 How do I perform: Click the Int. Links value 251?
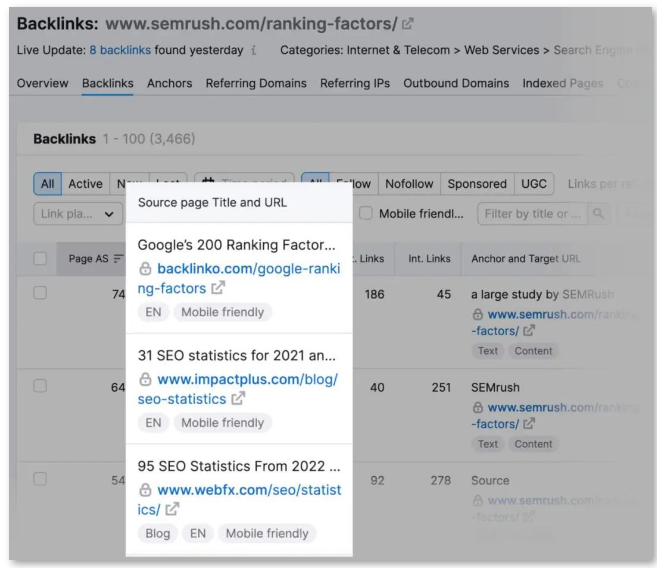pos(441,387)
